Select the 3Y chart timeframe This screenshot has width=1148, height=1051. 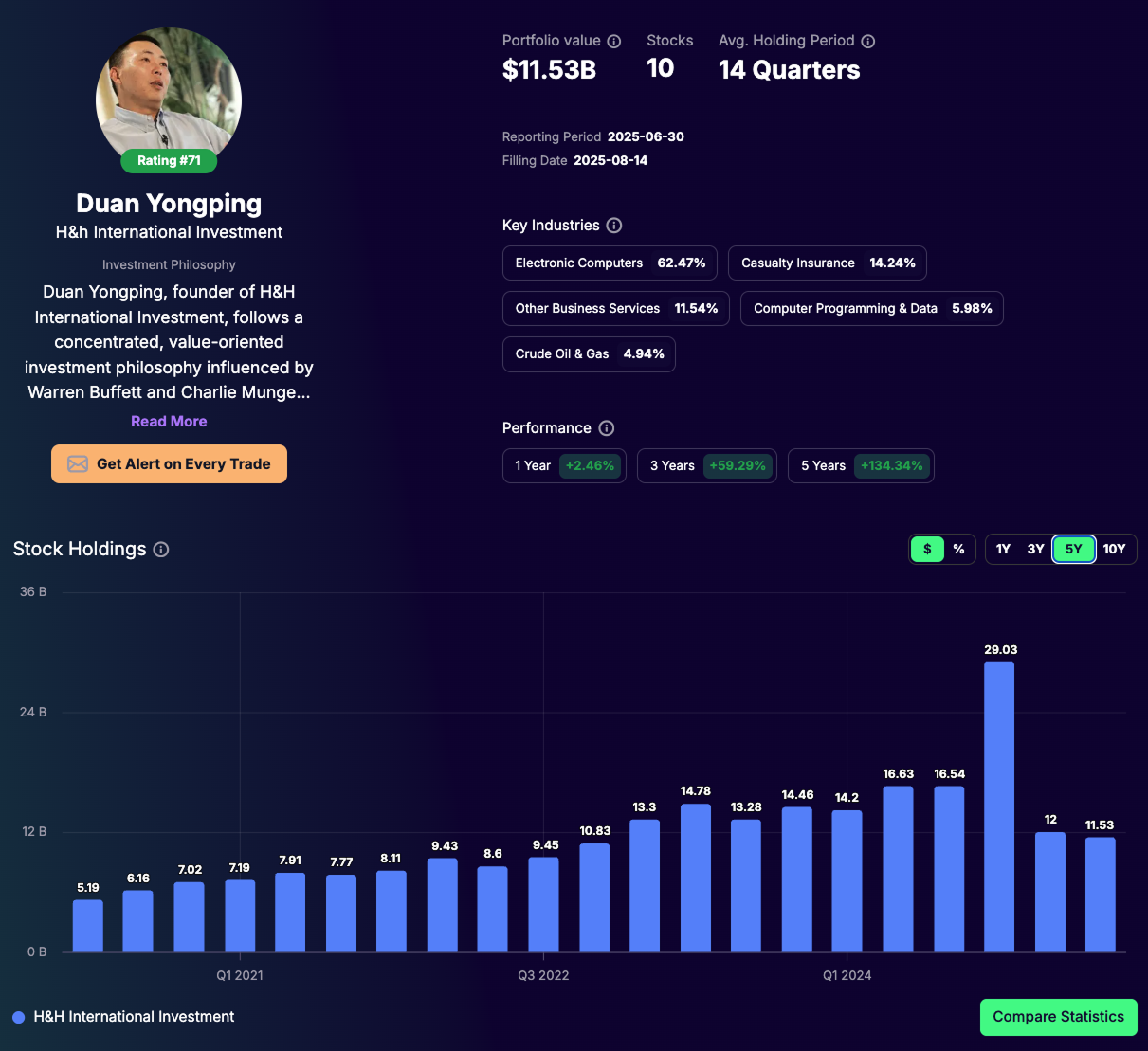coord(1035,549)
